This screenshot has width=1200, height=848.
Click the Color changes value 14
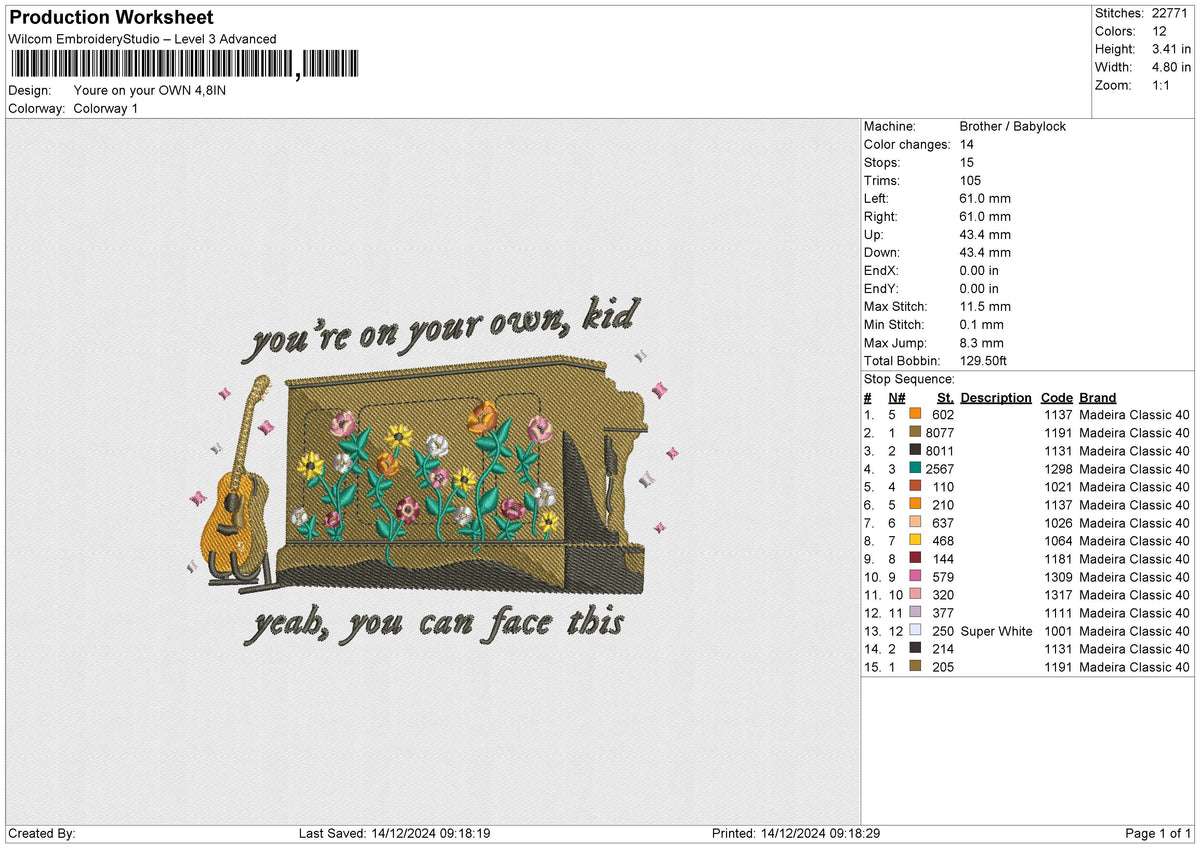[966, 145]
